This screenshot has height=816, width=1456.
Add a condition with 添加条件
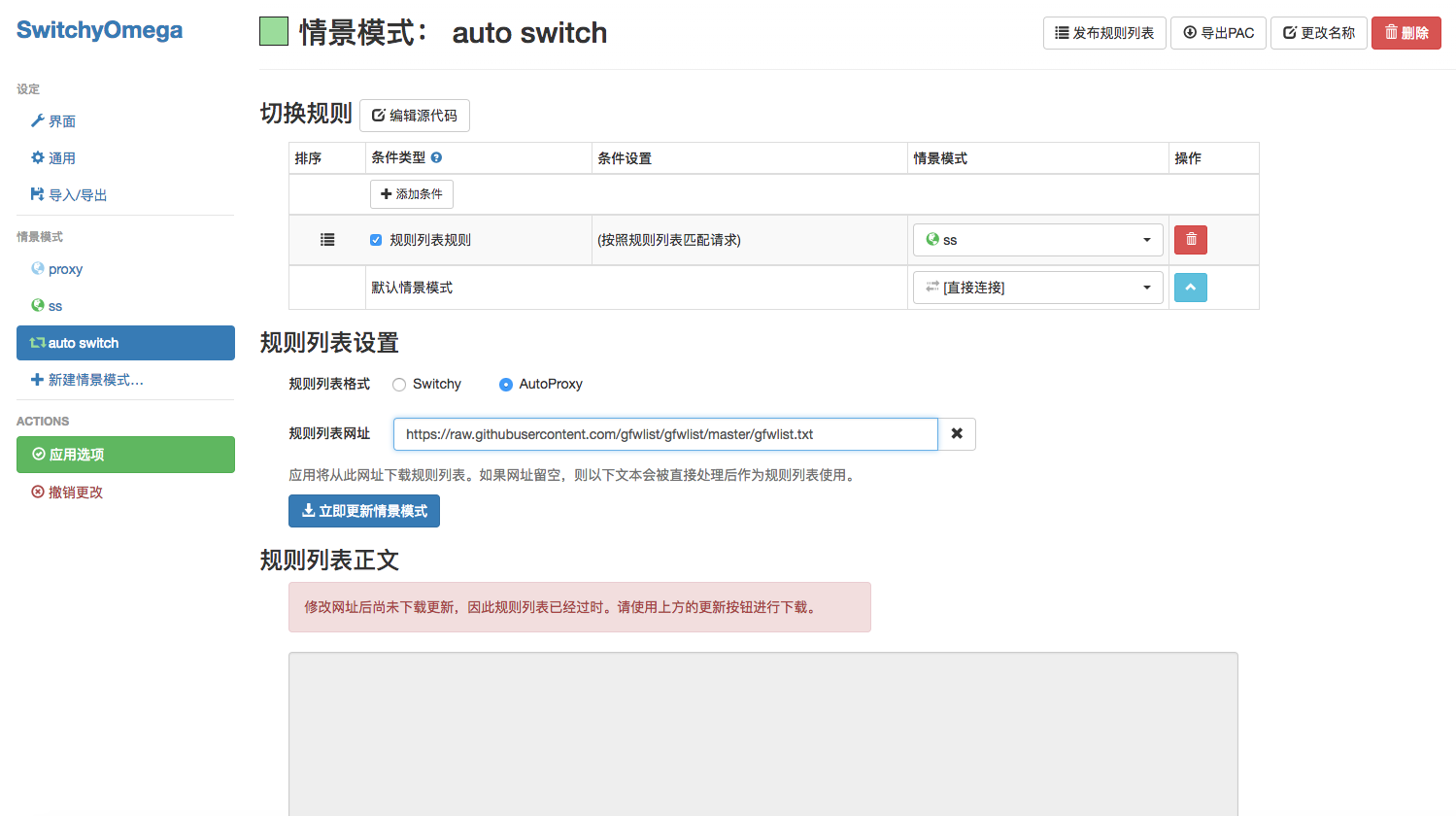click(412, 194)
